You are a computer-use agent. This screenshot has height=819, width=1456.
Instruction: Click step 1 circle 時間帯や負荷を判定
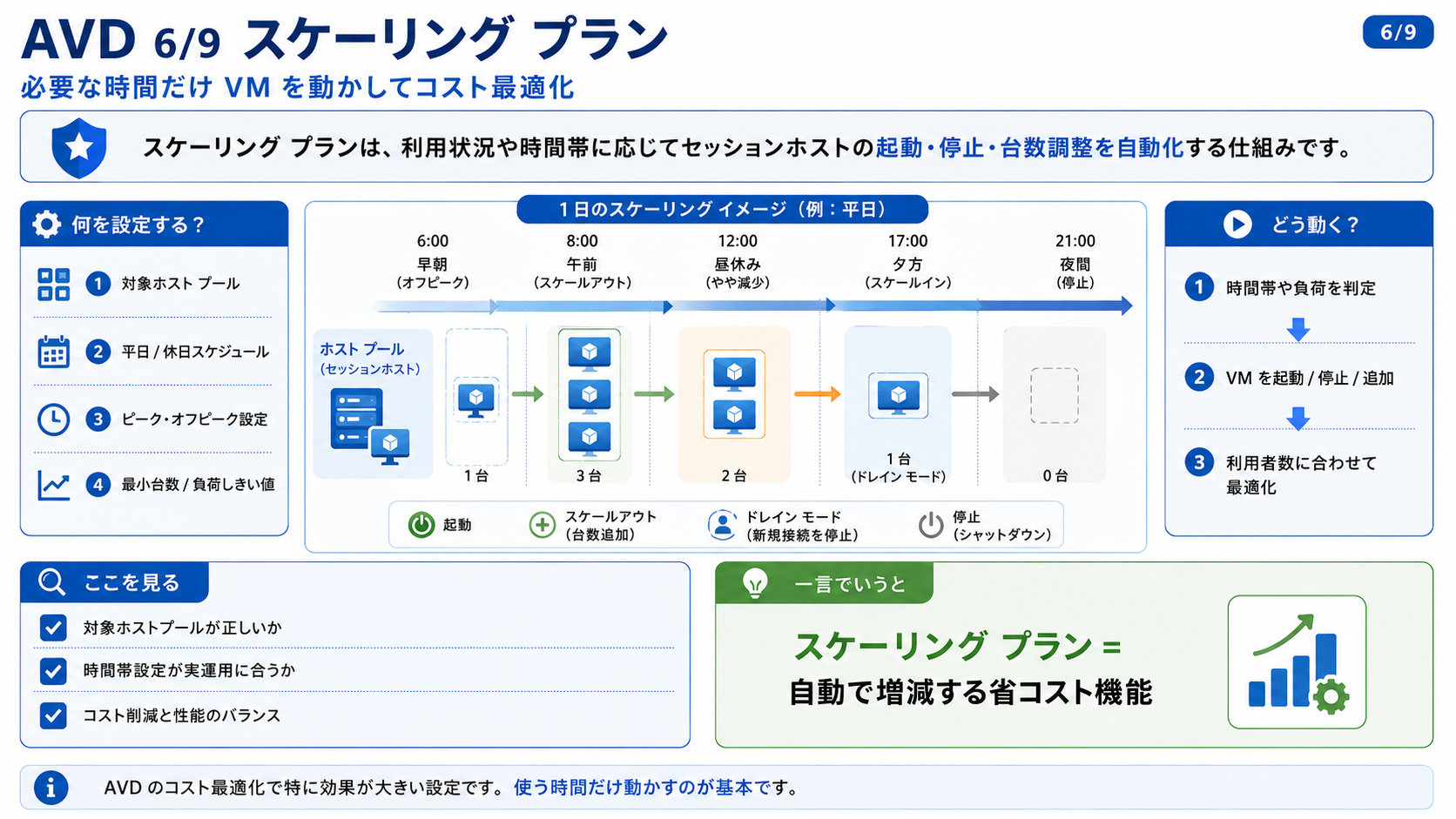pyautogui.click(x=1199, y=287)
